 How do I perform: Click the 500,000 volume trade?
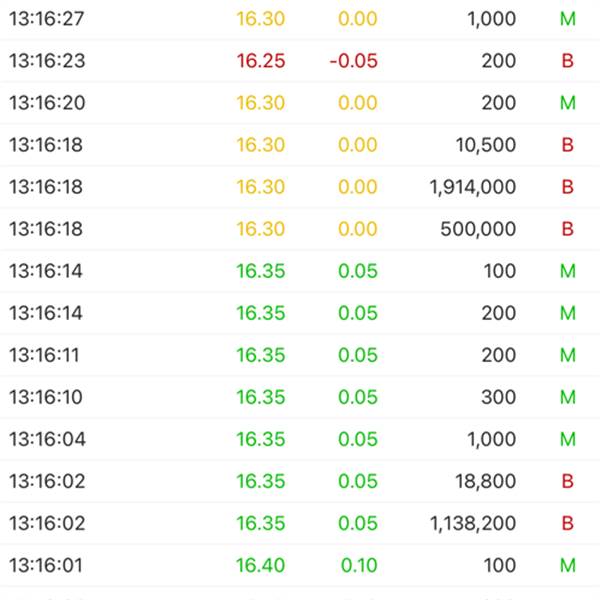(x=478, y=229)
